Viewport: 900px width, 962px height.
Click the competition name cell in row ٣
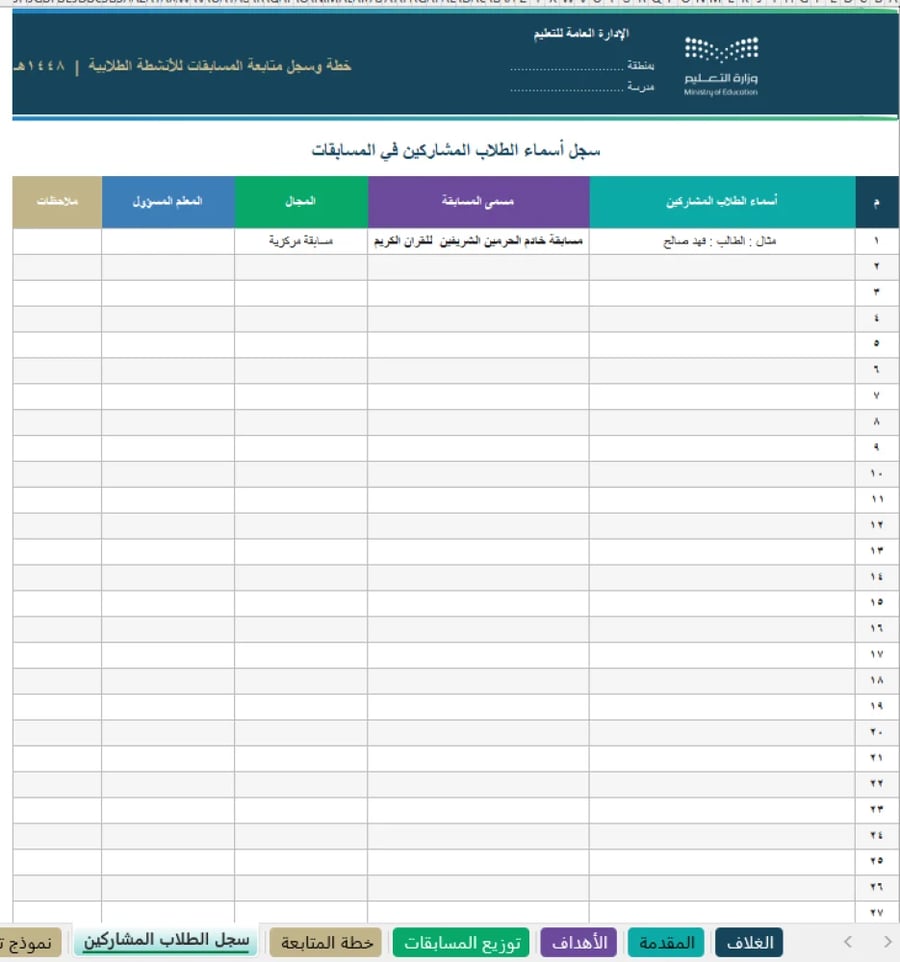(x=479, y=293)
